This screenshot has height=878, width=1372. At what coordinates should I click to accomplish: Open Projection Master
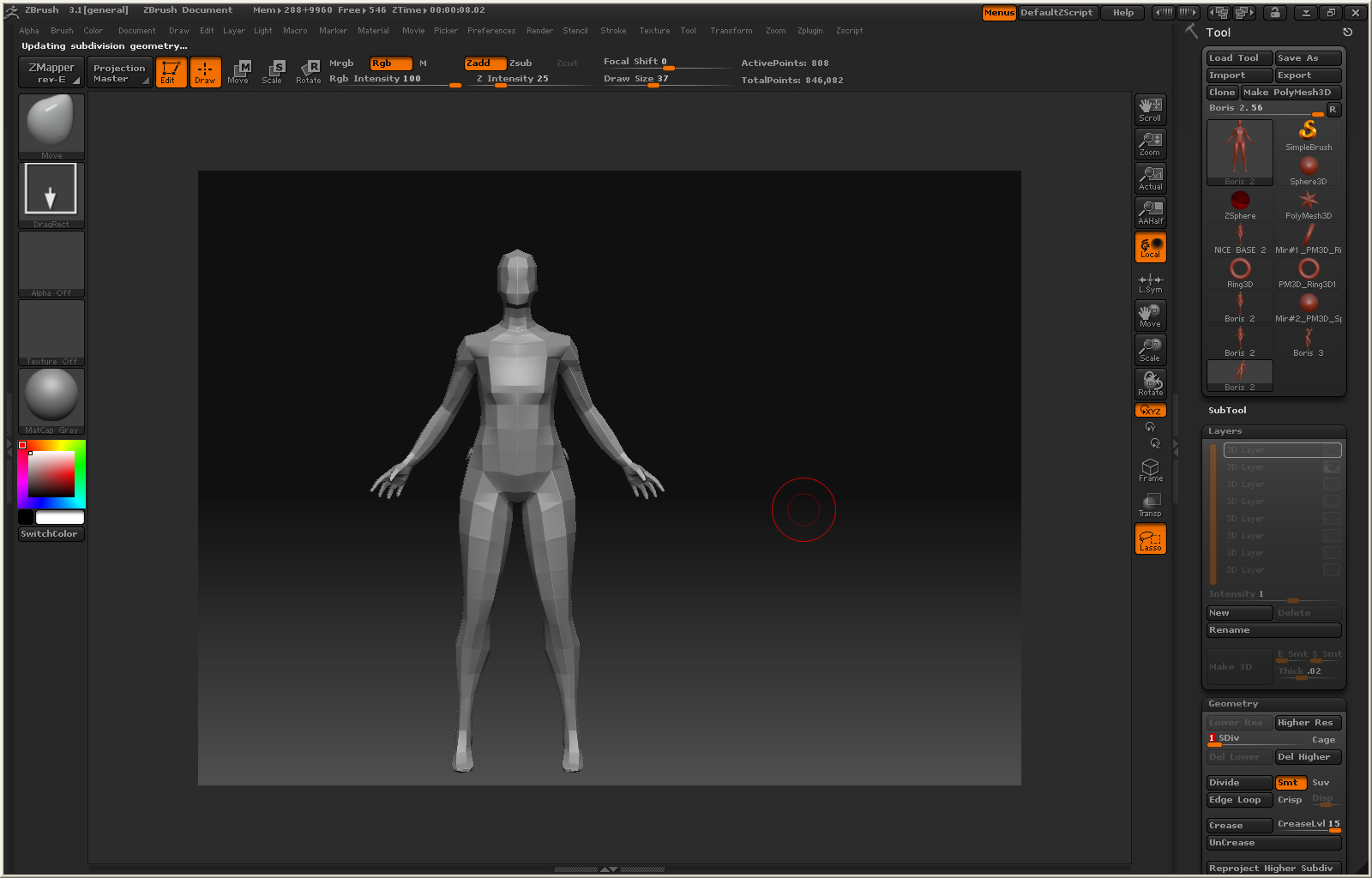(x=119, y=72)
